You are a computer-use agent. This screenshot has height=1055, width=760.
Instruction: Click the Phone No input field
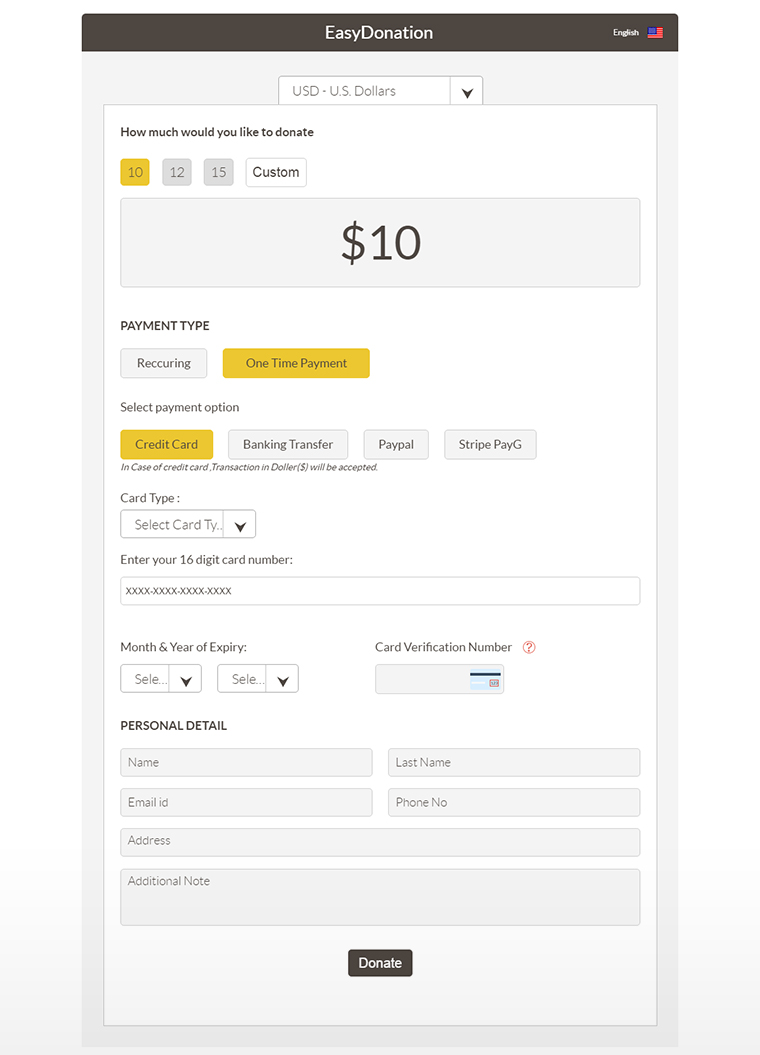coord(514,802)
